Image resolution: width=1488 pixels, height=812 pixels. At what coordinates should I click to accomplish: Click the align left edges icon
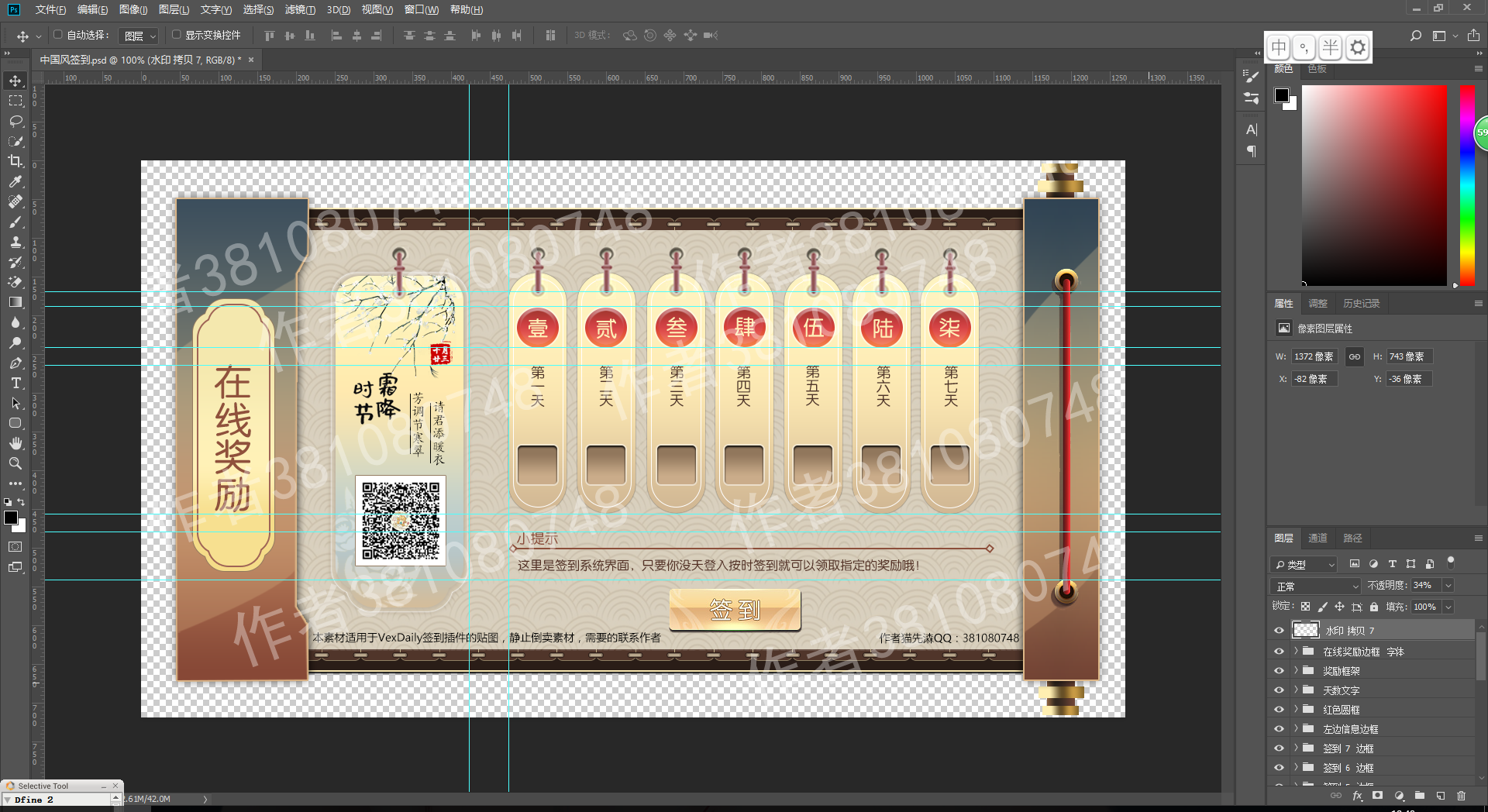(336, 36)
